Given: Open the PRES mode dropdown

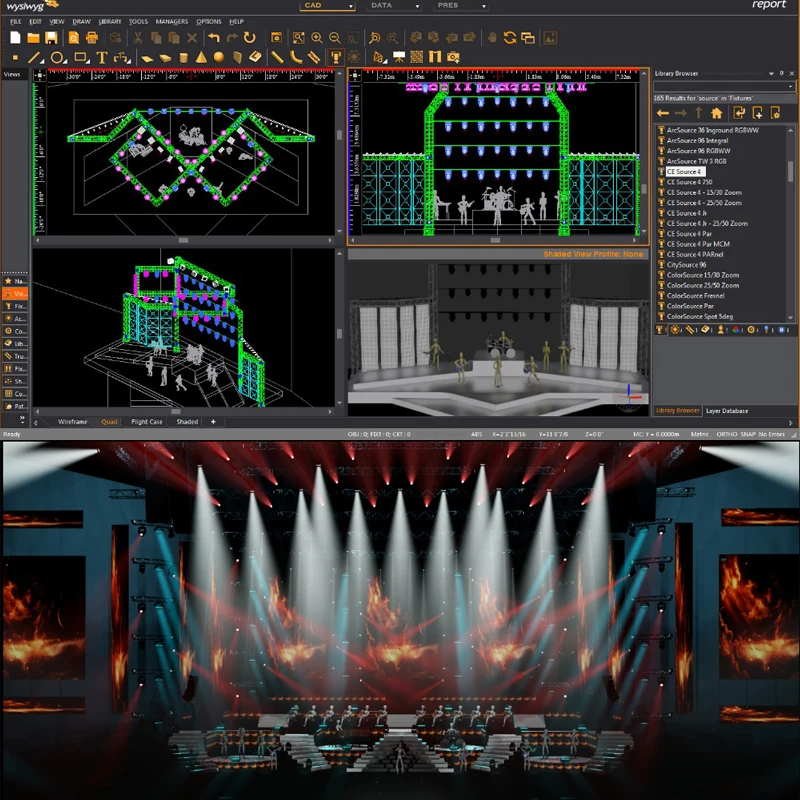Looking at the screenshot, I should (x=483, y=6).
